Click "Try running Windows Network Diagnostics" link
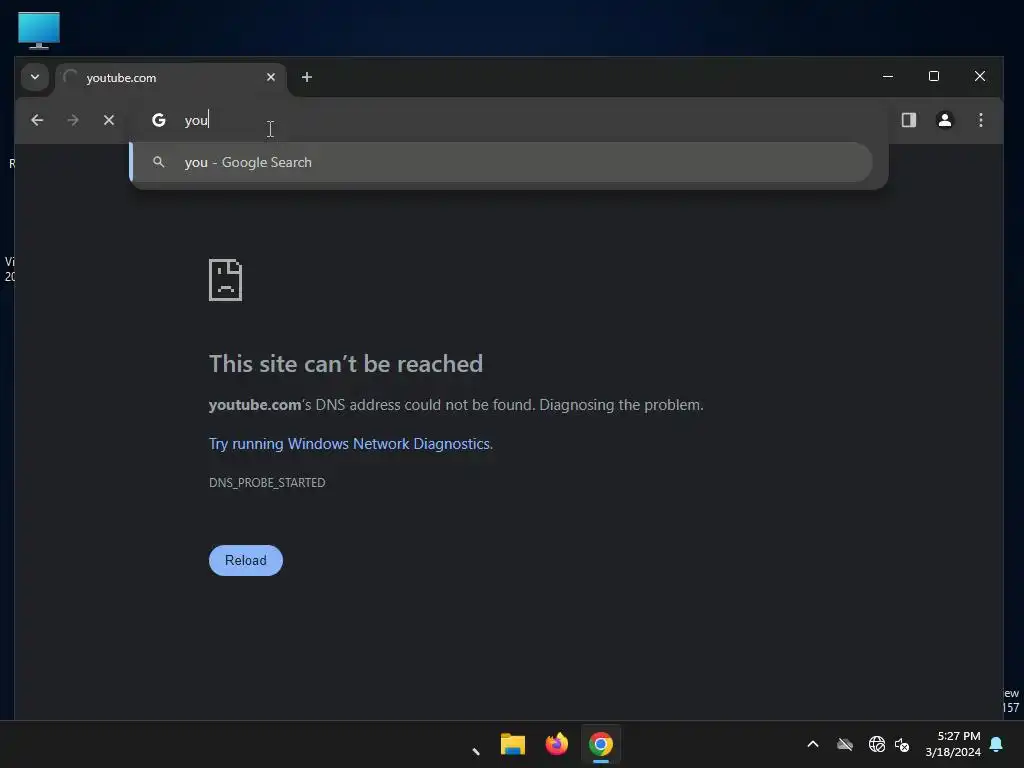Screen dimensions: 1024x768 [x=349, y=444]
